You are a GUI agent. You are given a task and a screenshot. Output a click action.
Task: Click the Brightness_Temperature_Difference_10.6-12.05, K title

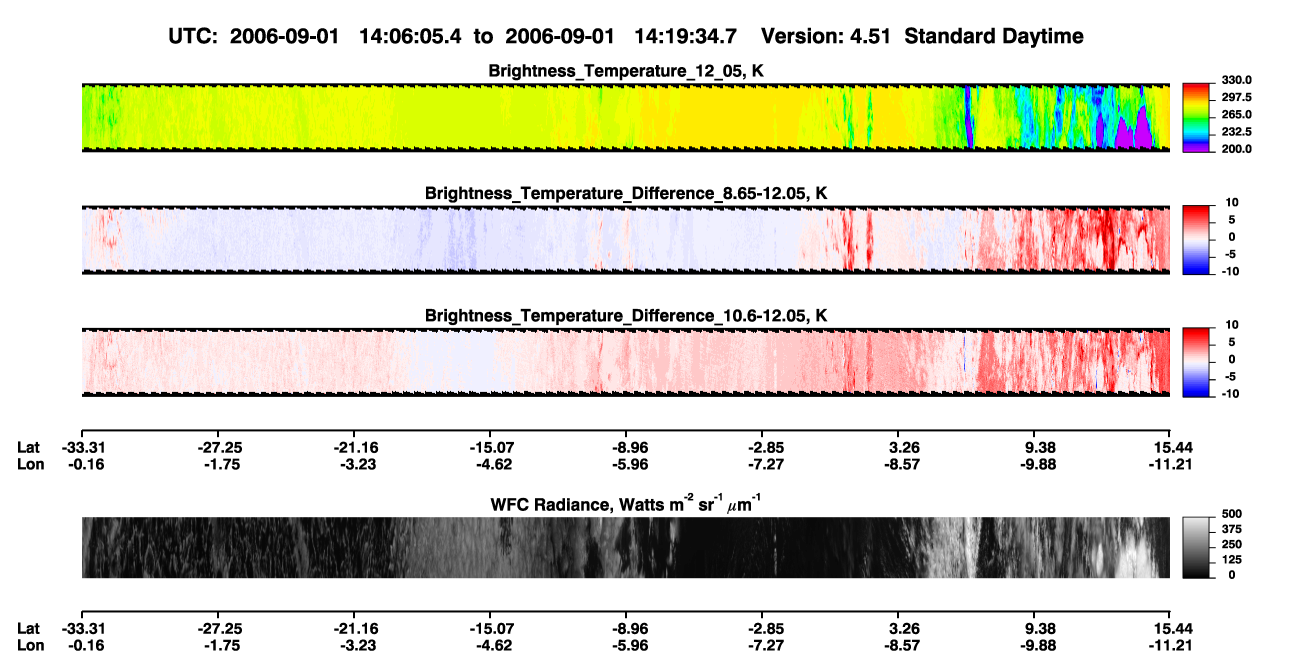[626, 316]
